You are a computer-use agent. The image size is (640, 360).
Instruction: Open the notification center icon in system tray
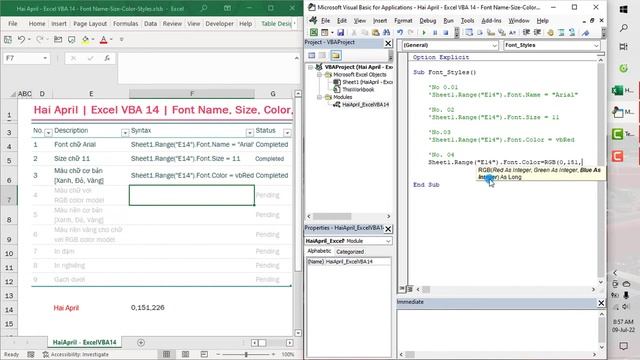point(623,346)
